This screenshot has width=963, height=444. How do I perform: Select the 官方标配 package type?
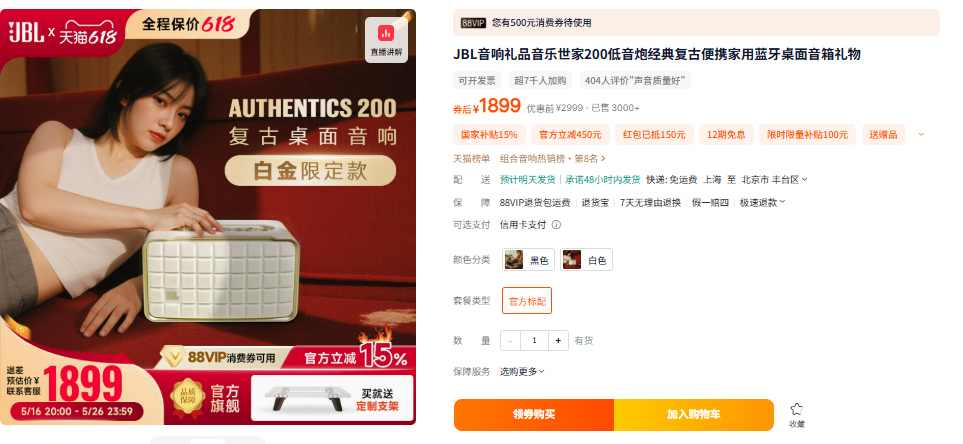pyautogui.click(x=527, y=301)
